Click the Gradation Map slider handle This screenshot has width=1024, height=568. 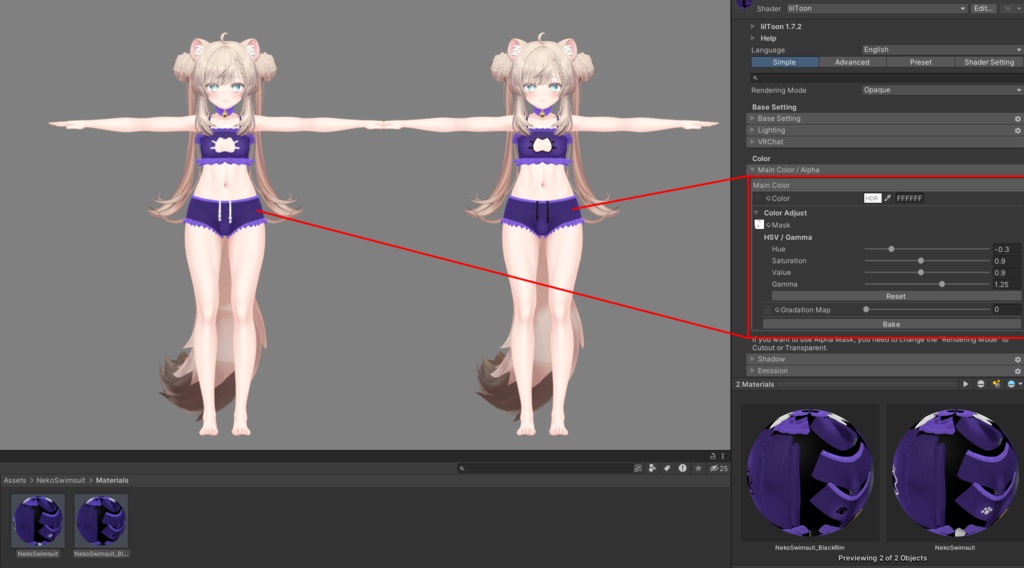866,310
